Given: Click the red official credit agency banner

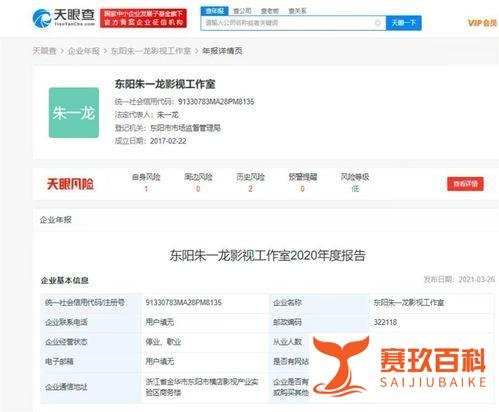Looking at the screenshot, I should pyautogui.click(x=143, y=18).
